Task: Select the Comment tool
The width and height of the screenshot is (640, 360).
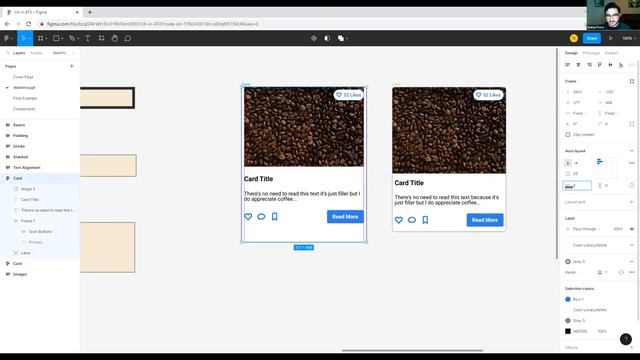Action: (x=128, y=38)
